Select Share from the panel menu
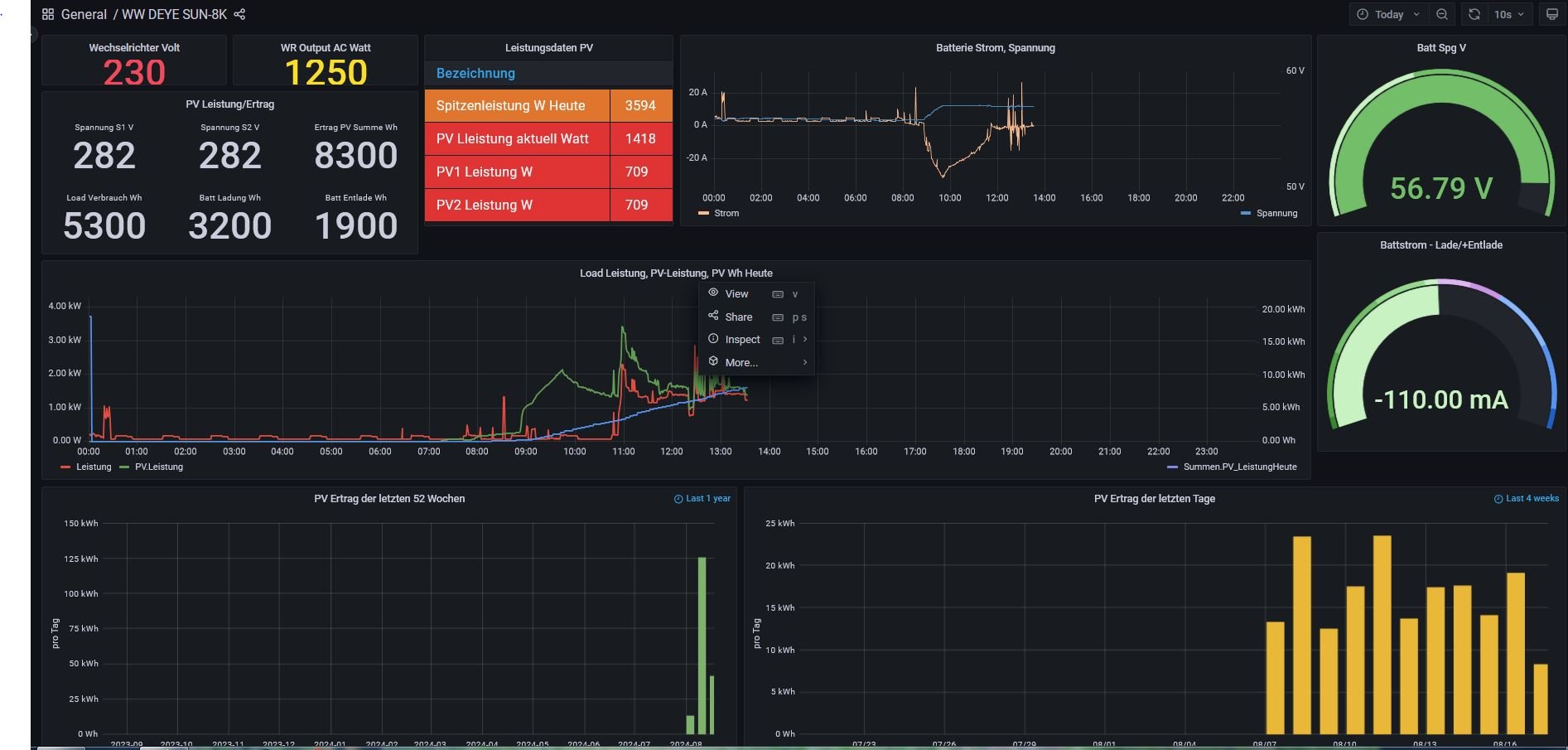1568x750 pixels. (738, 317)
